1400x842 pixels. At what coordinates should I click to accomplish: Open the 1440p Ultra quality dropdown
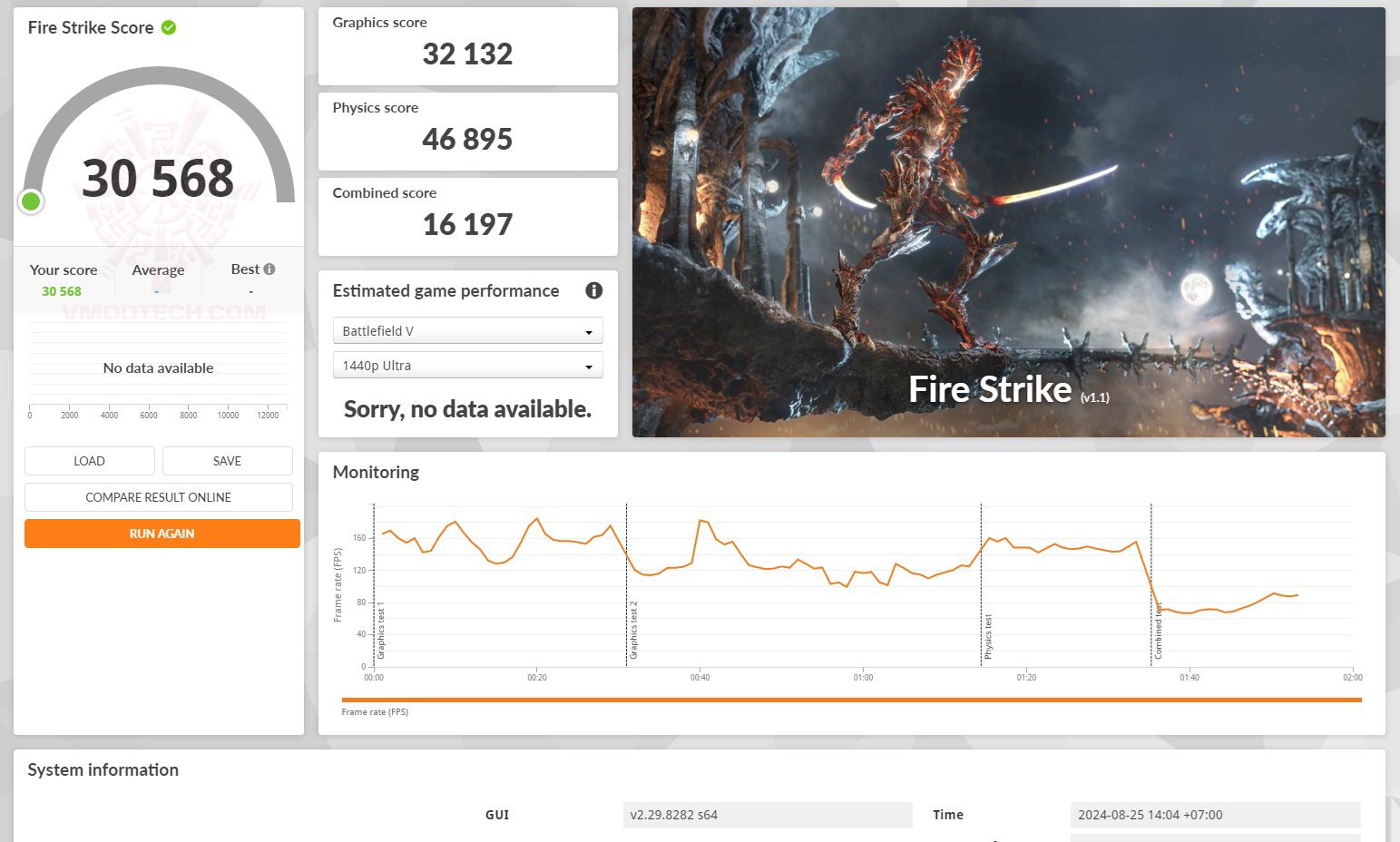coord(467,365)
